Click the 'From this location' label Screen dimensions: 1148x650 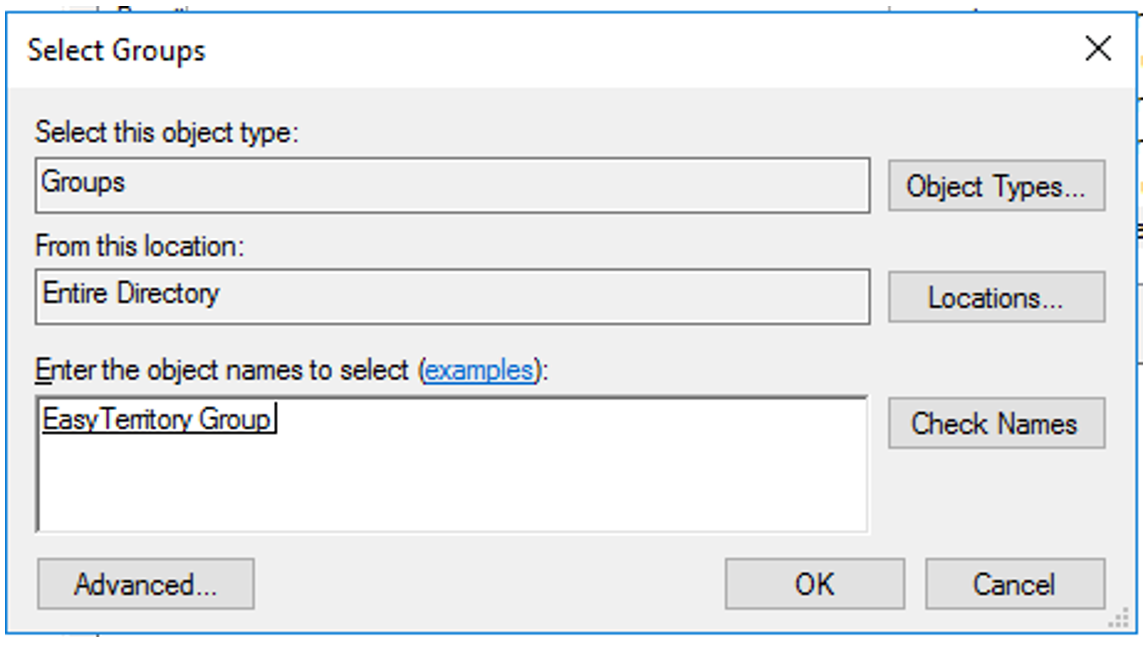tap(139, 246)
